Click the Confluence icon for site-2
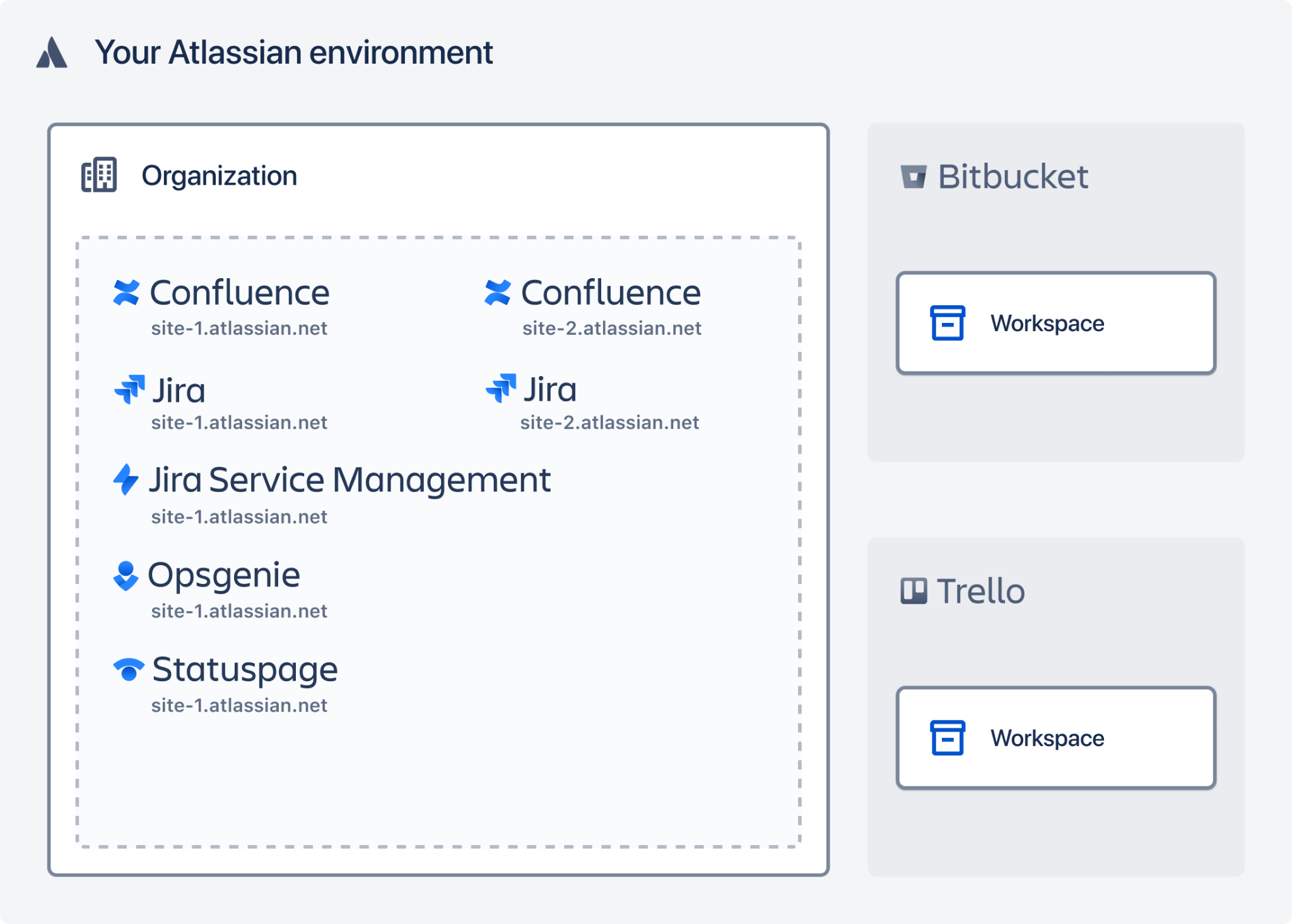The width and height of the screenshot is (1292, 924). click(x=498, y=293)
